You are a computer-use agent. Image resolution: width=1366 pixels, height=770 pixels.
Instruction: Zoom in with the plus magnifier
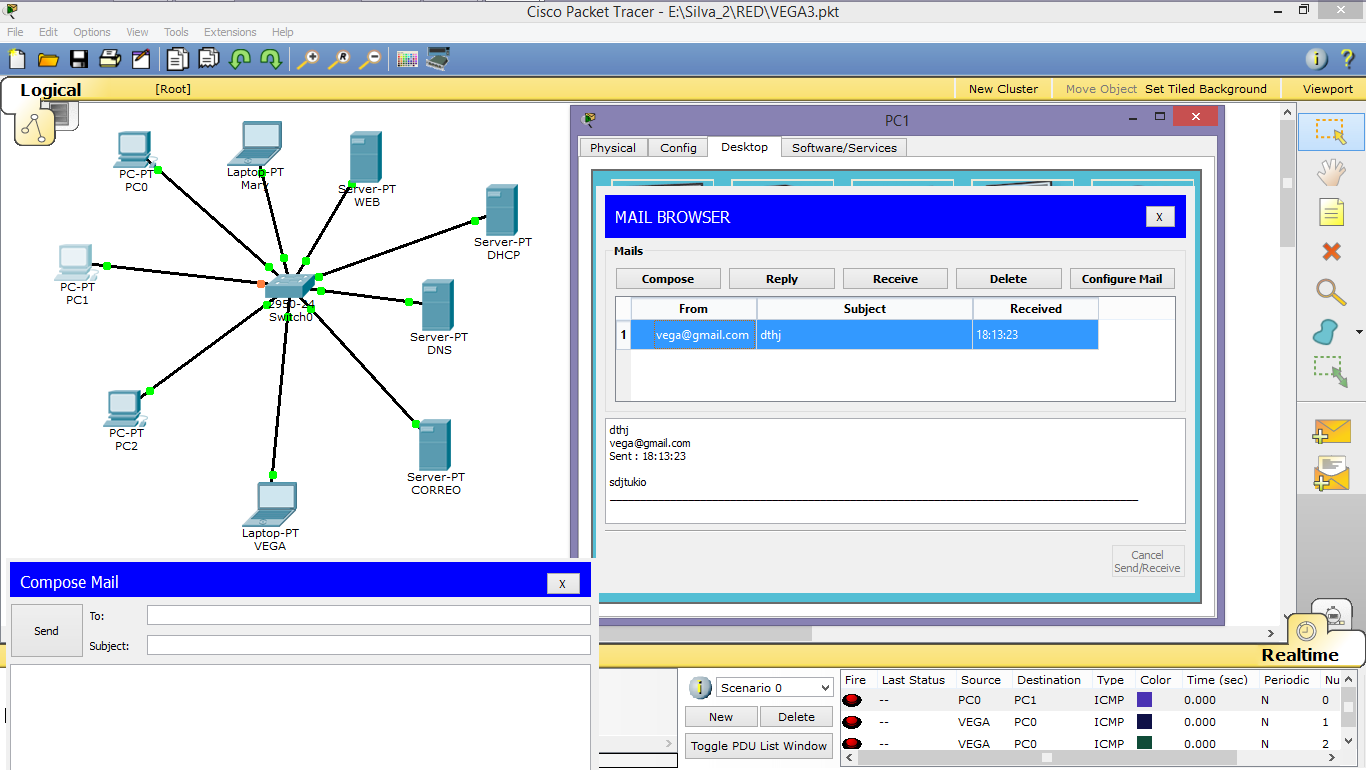(308, 59)
